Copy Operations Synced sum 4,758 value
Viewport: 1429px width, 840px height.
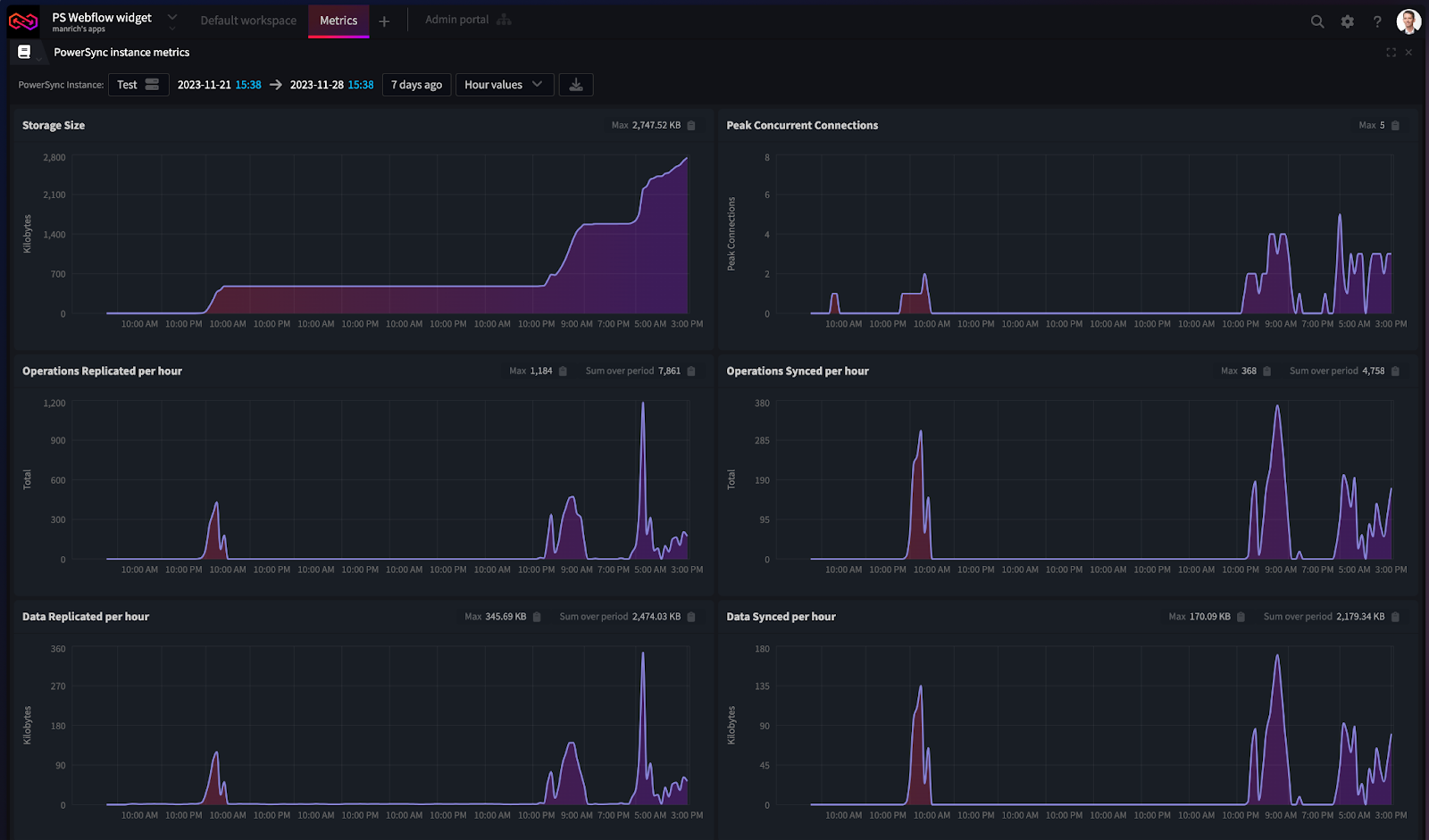(x=1396, y=371)
